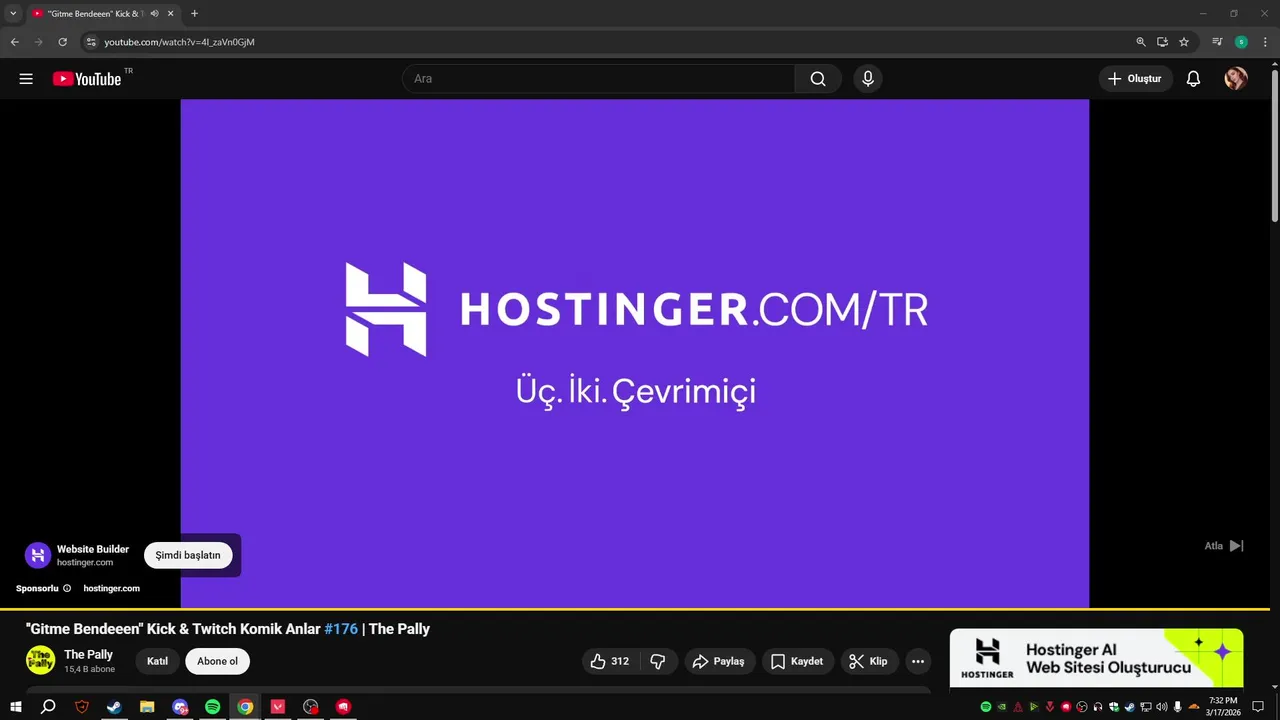Click the address bar URL
1280x720 pixels.
pyautogui.click(x=179, y=42)
